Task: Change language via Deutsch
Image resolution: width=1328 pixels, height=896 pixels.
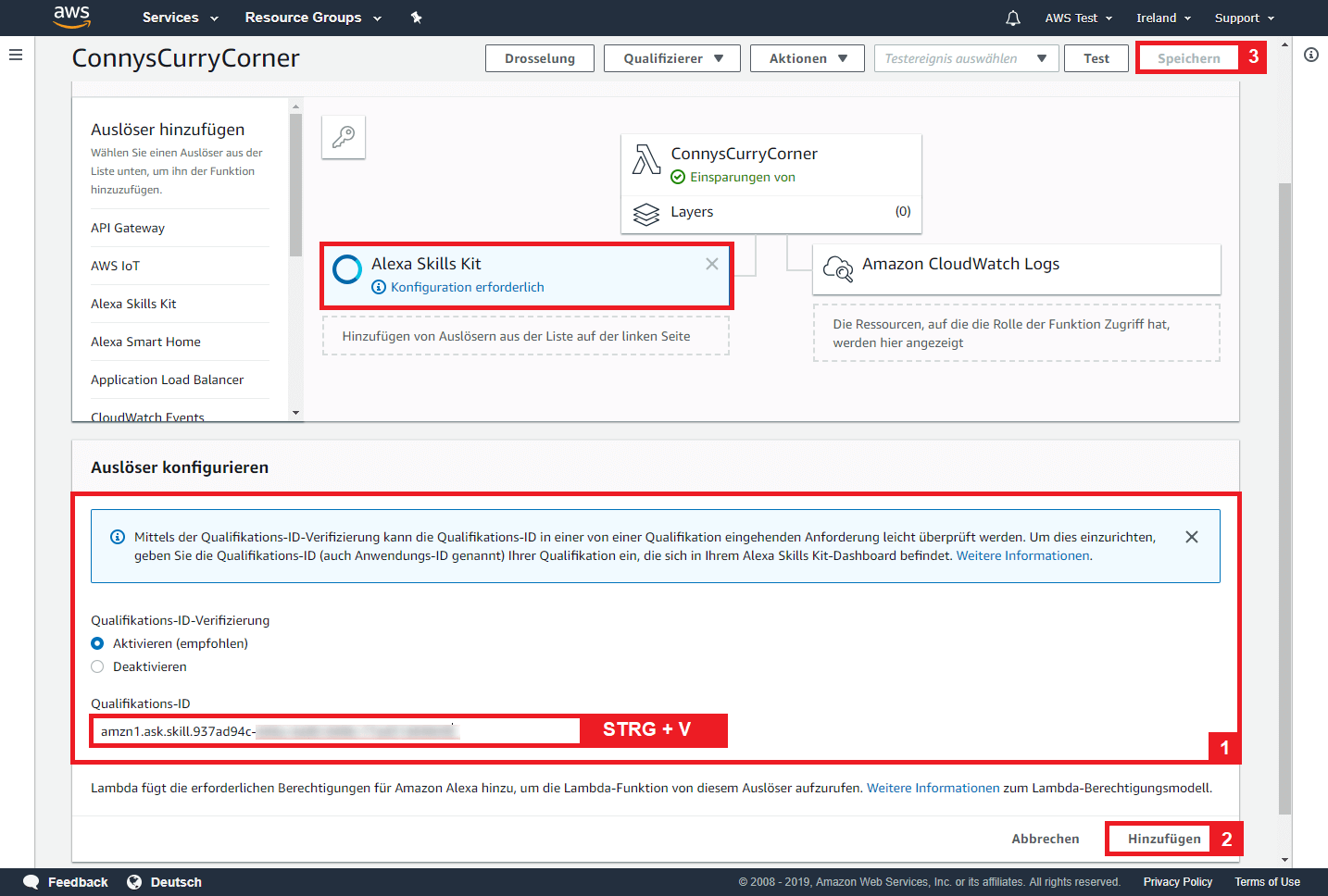Action: click(176, 882)
